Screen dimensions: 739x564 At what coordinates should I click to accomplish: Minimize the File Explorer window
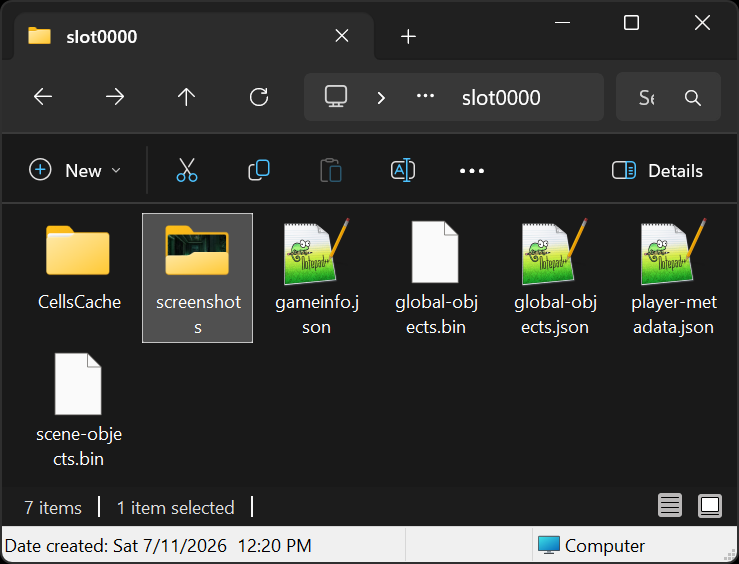click(x=562, y=22)
